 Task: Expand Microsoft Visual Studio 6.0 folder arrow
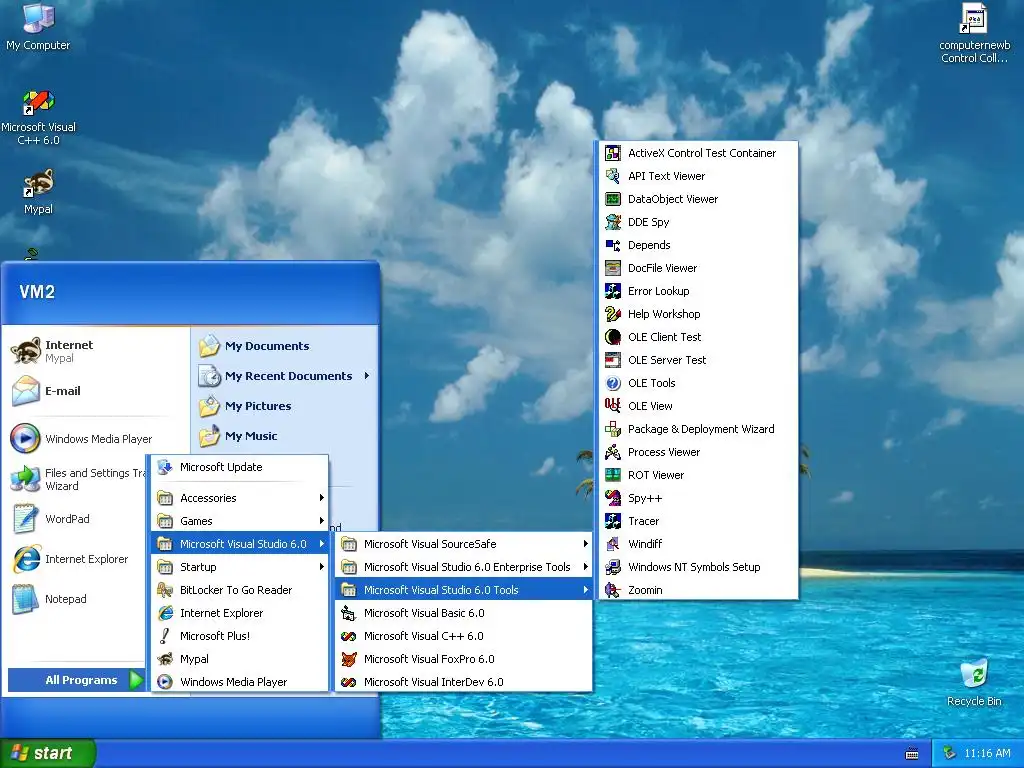[322, 543]
